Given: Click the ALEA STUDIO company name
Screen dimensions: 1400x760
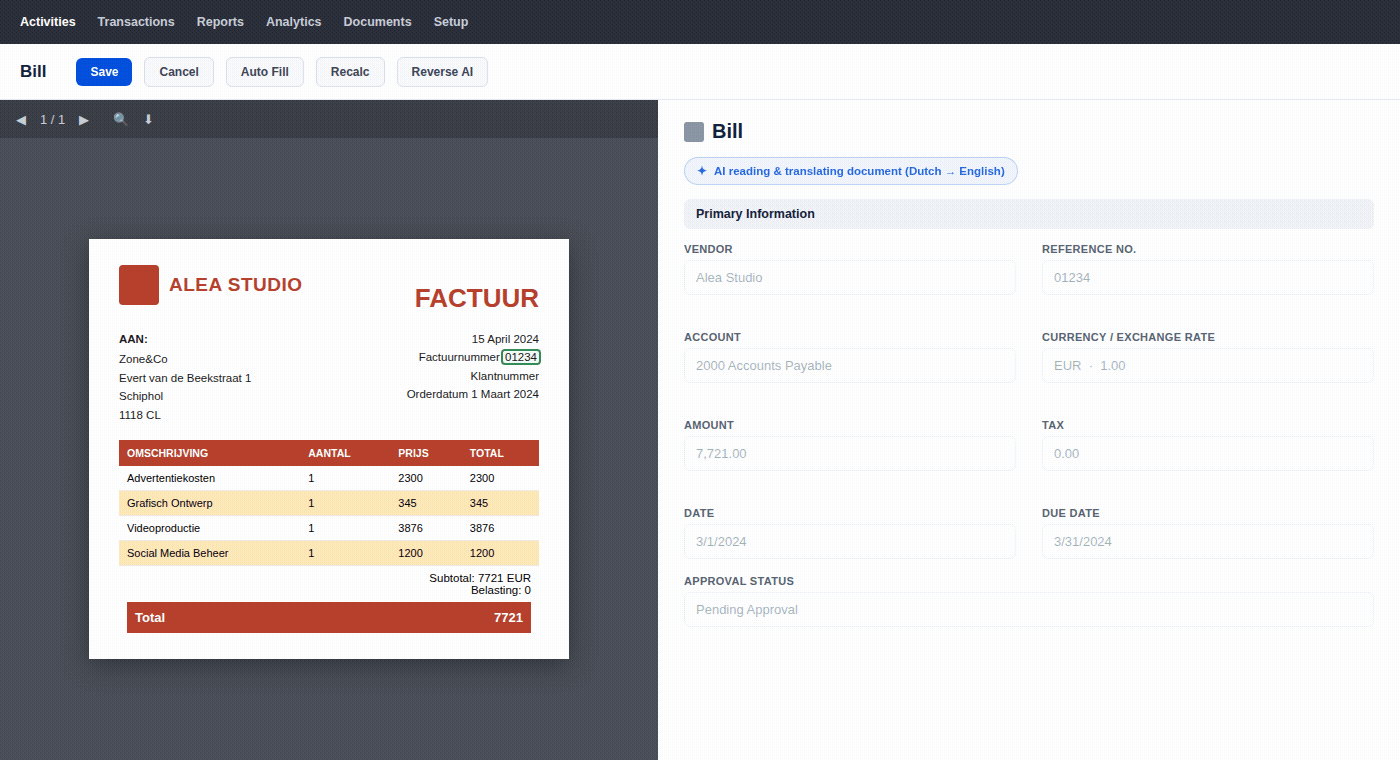Looking at the screenshot, I should tap(235, 285).
